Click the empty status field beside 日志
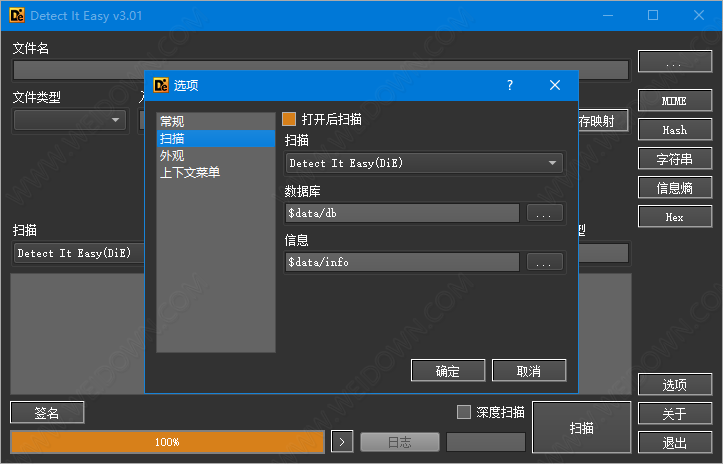 tap(486, 442)
